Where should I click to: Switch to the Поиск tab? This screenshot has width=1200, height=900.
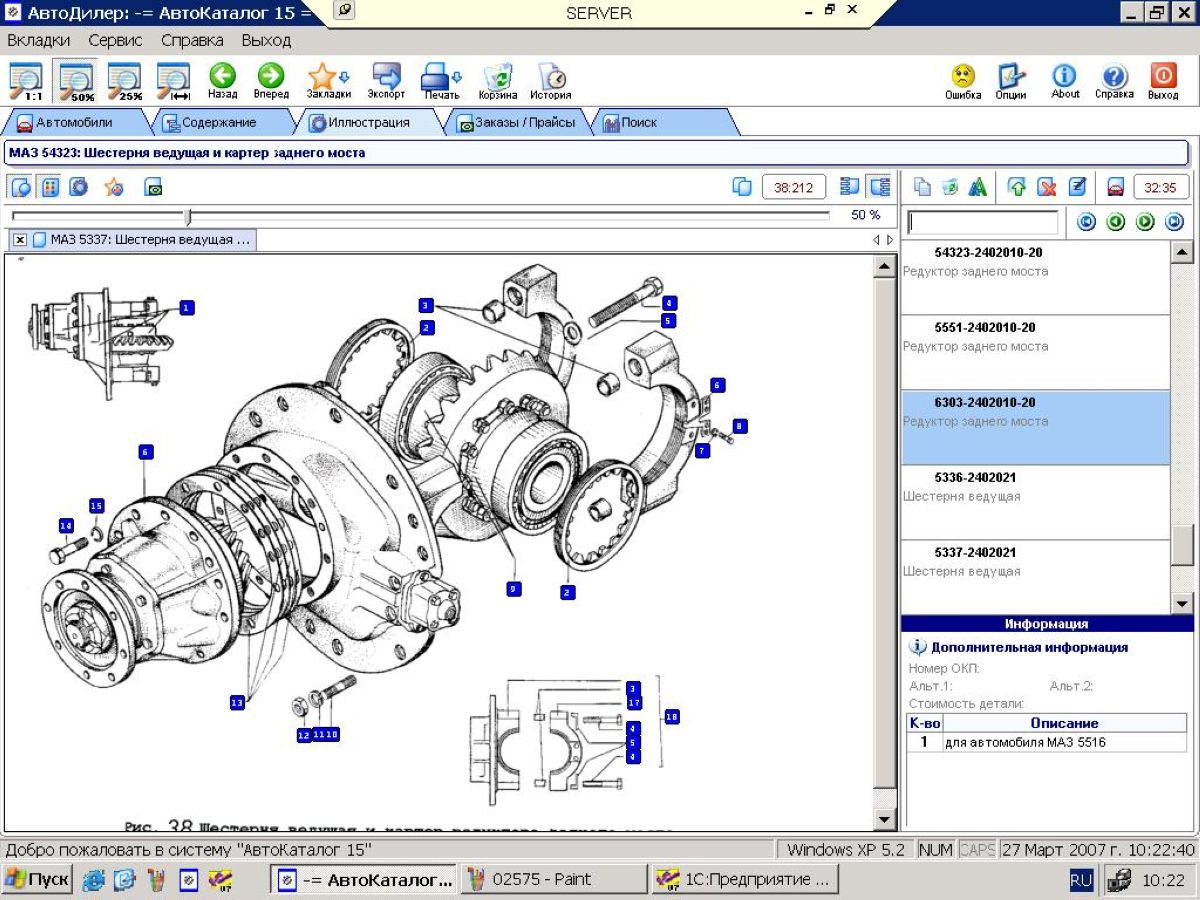tap(640, 123)
